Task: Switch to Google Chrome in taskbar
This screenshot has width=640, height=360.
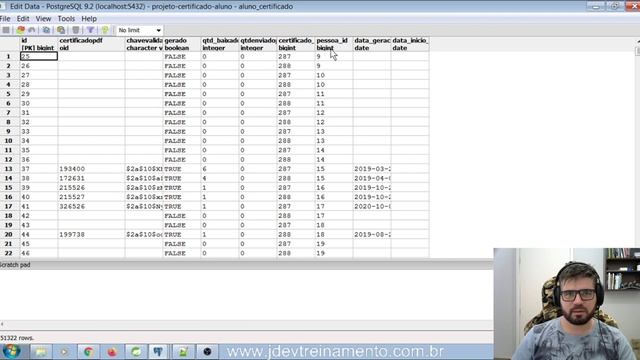Action: pos(88,352)
